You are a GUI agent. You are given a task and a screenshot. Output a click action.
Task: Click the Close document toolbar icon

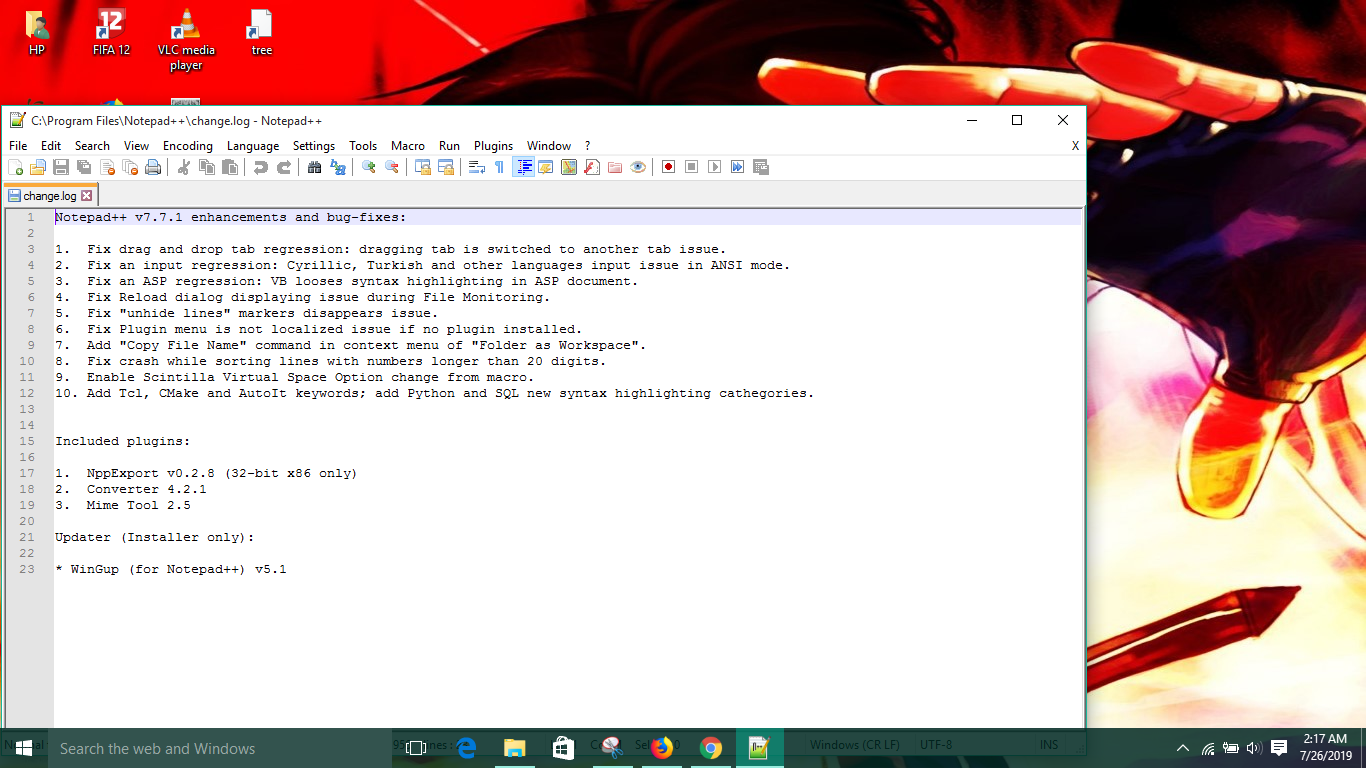click(x=107, y=167)
